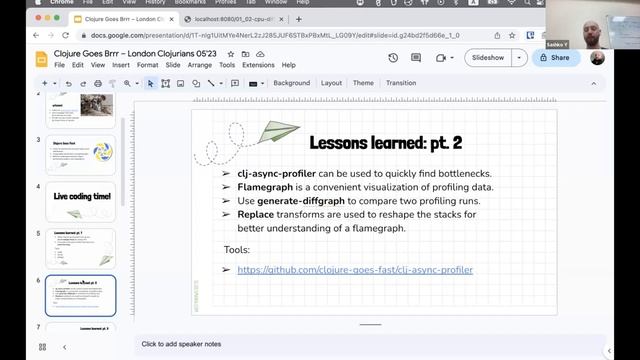Open the File menu
Viewport: 640px width, 360px height.
tap(60, 65)
